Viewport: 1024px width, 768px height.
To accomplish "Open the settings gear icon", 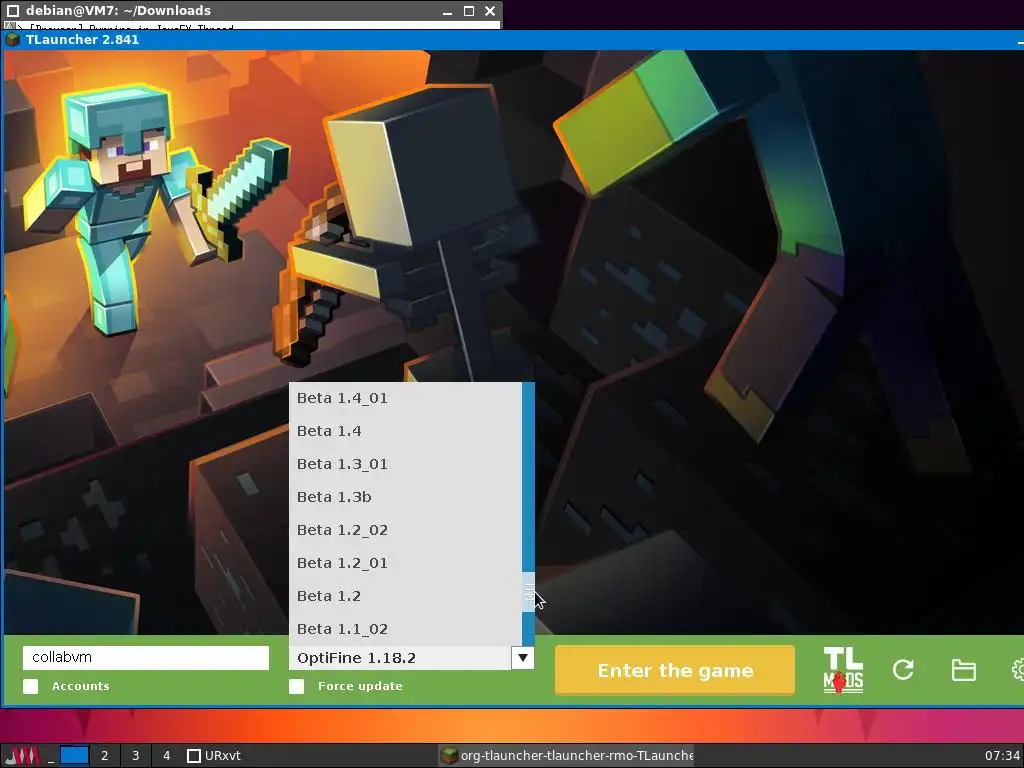I will [1017, 670].
